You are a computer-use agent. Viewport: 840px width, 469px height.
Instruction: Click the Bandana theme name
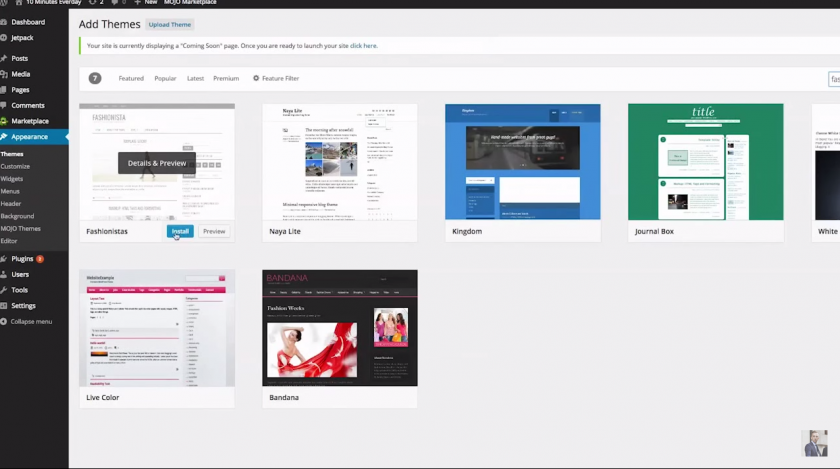click(284, 398)
